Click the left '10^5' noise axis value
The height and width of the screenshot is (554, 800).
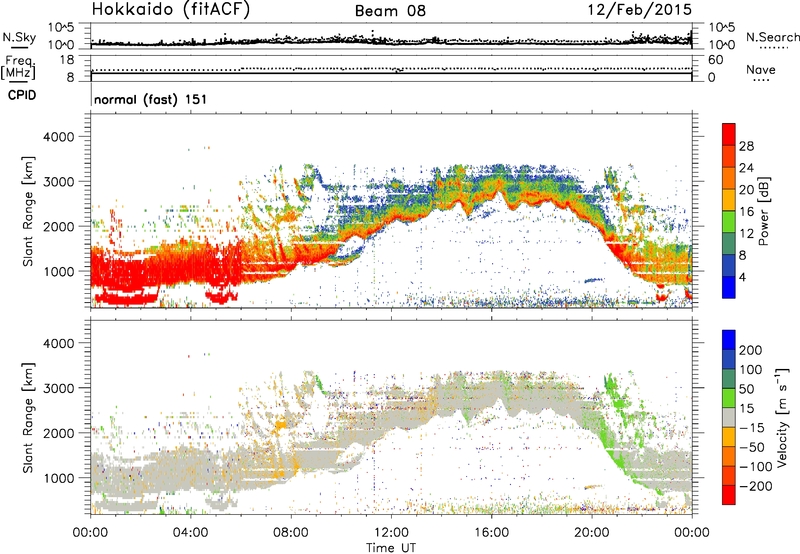61,27
